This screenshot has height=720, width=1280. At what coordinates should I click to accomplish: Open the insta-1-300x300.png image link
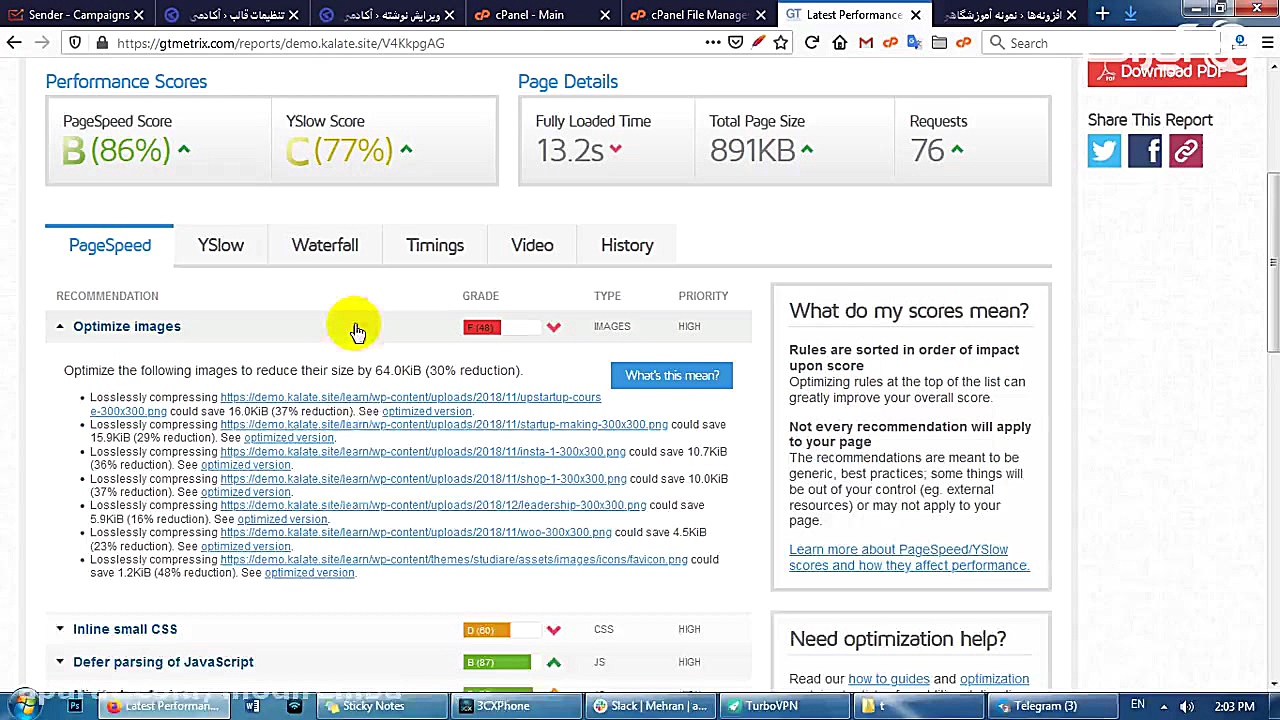click(x=423, y=452)
